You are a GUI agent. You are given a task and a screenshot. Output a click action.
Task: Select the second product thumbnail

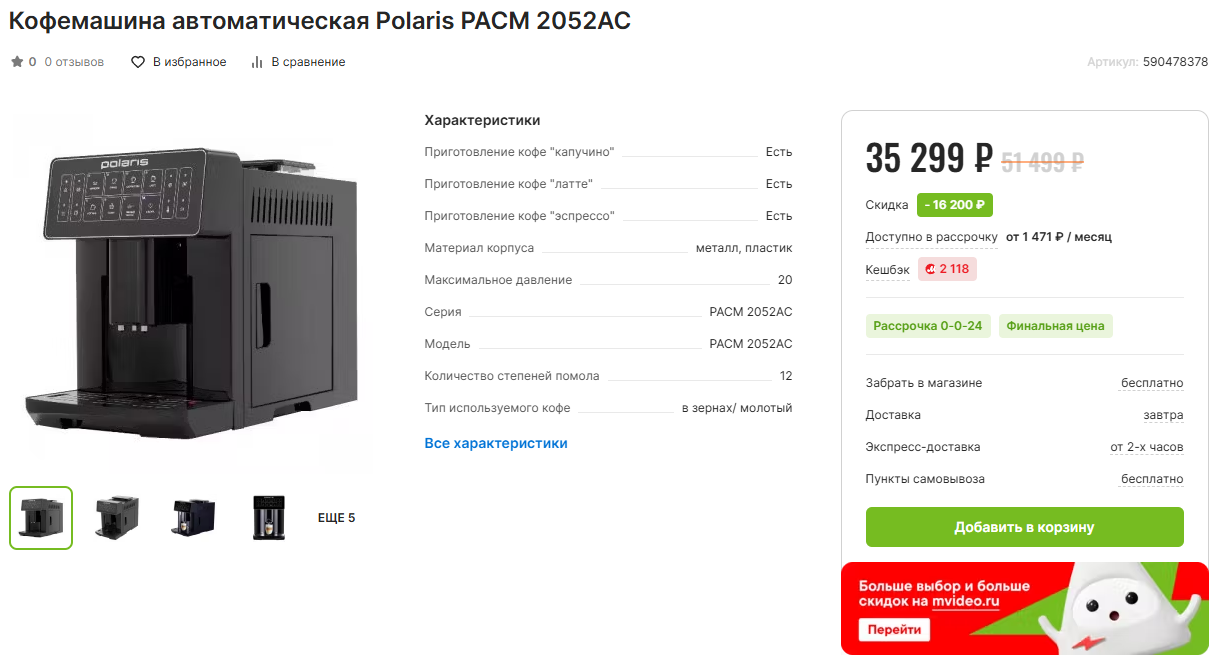[x=117, y=518]
